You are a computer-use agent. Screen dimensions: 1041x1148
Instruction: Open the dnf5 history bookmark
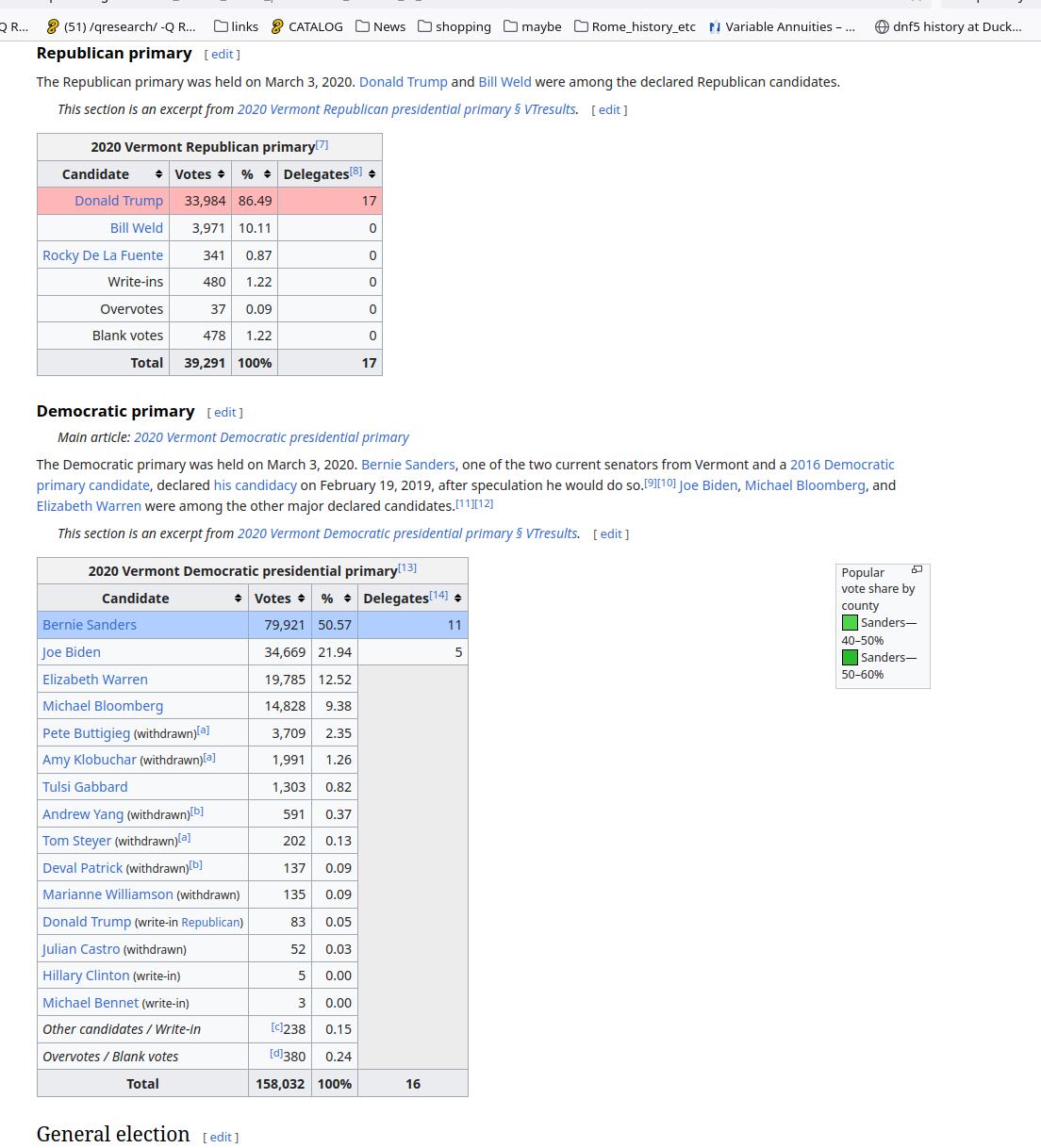[948, 26]
